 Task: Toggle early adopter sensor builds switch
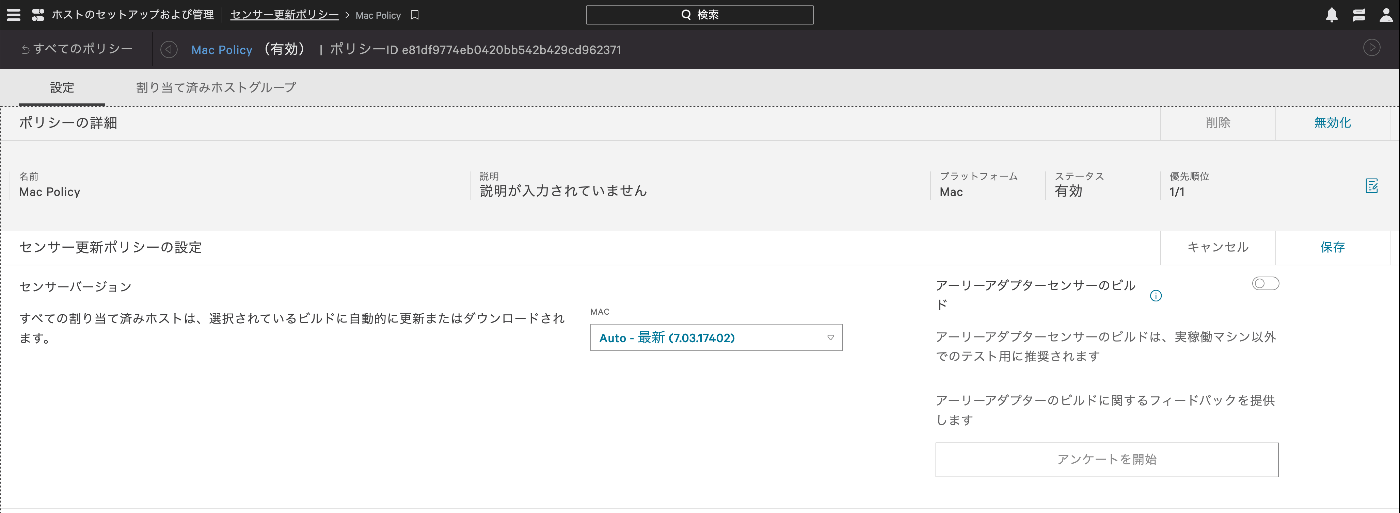tap(1265, 284)
